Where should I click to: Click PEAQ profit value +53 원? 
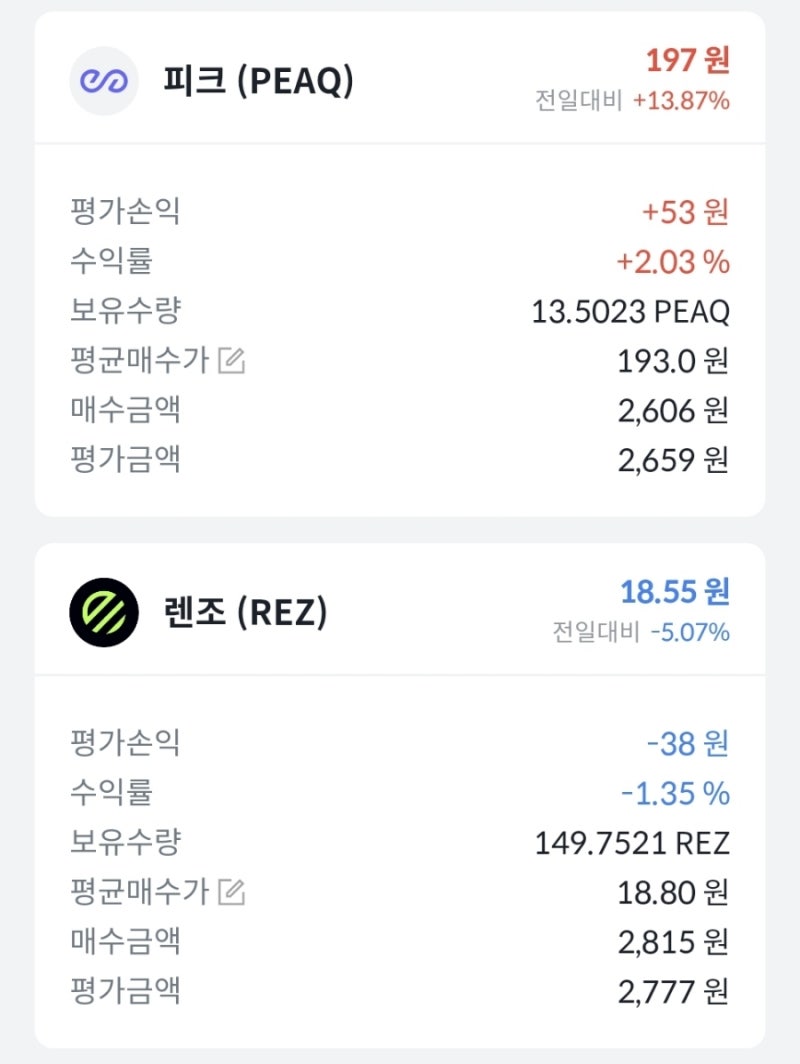(x=685, y=212)
